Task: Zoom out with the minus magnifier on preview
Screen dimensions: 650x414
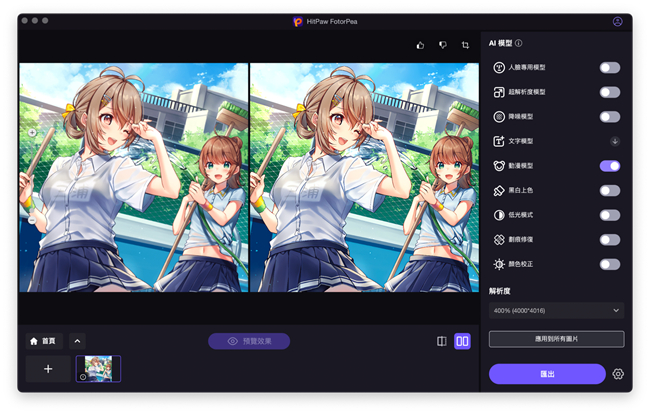Action: click(32, 220)
